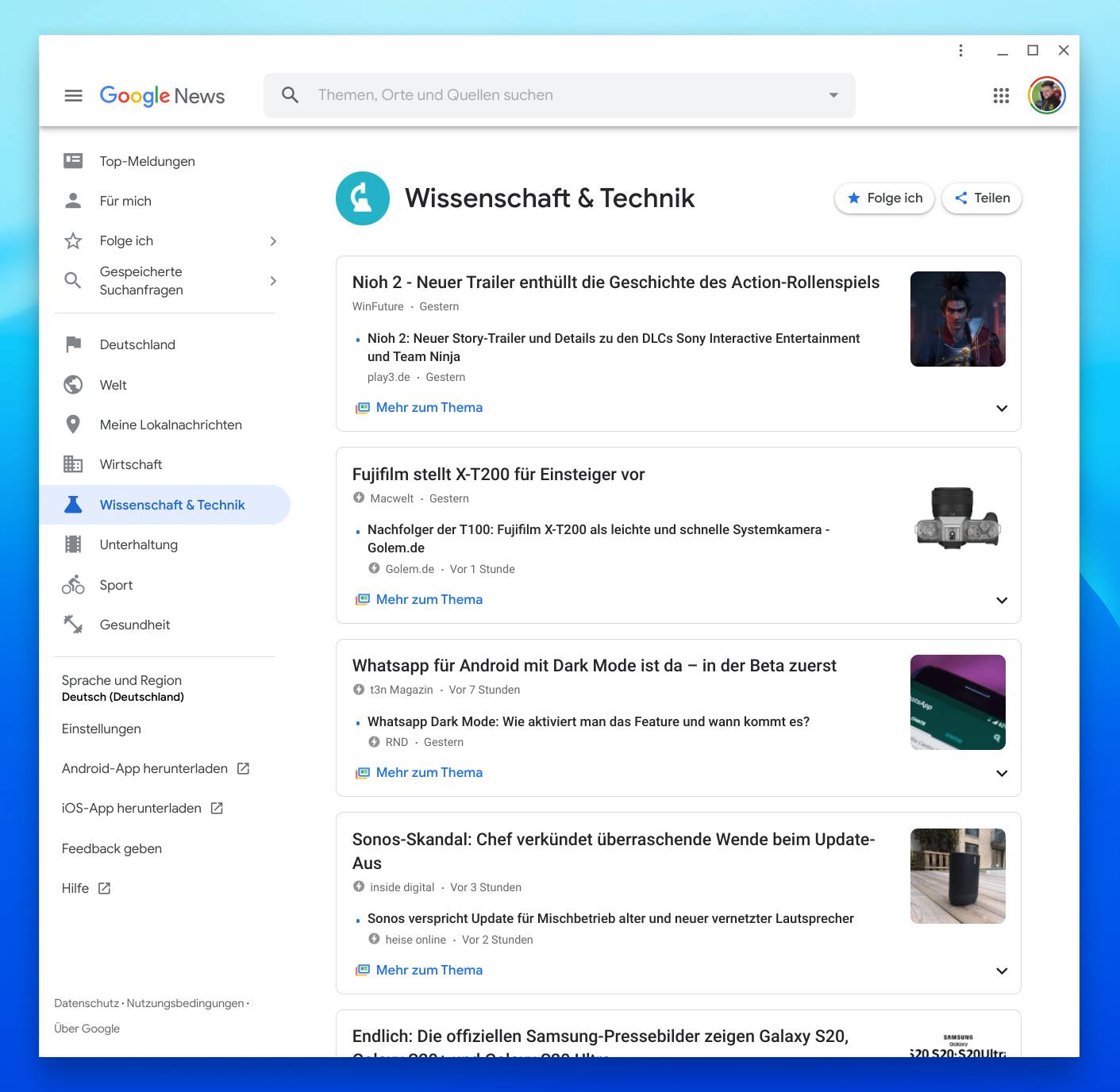Expand the Folge ich sidebar chevron
Screen dimensions: 1120x1092
[x=273, y=241]
